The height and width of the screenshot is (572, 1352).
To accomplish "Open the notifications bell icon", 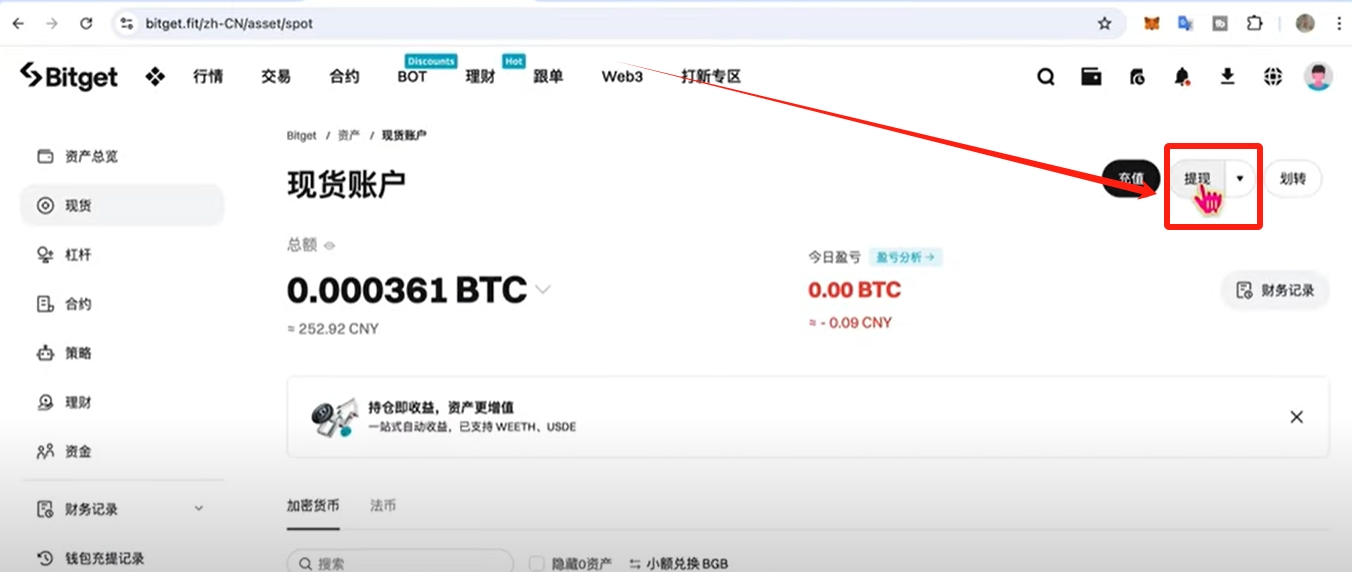I will [1182, 77].
